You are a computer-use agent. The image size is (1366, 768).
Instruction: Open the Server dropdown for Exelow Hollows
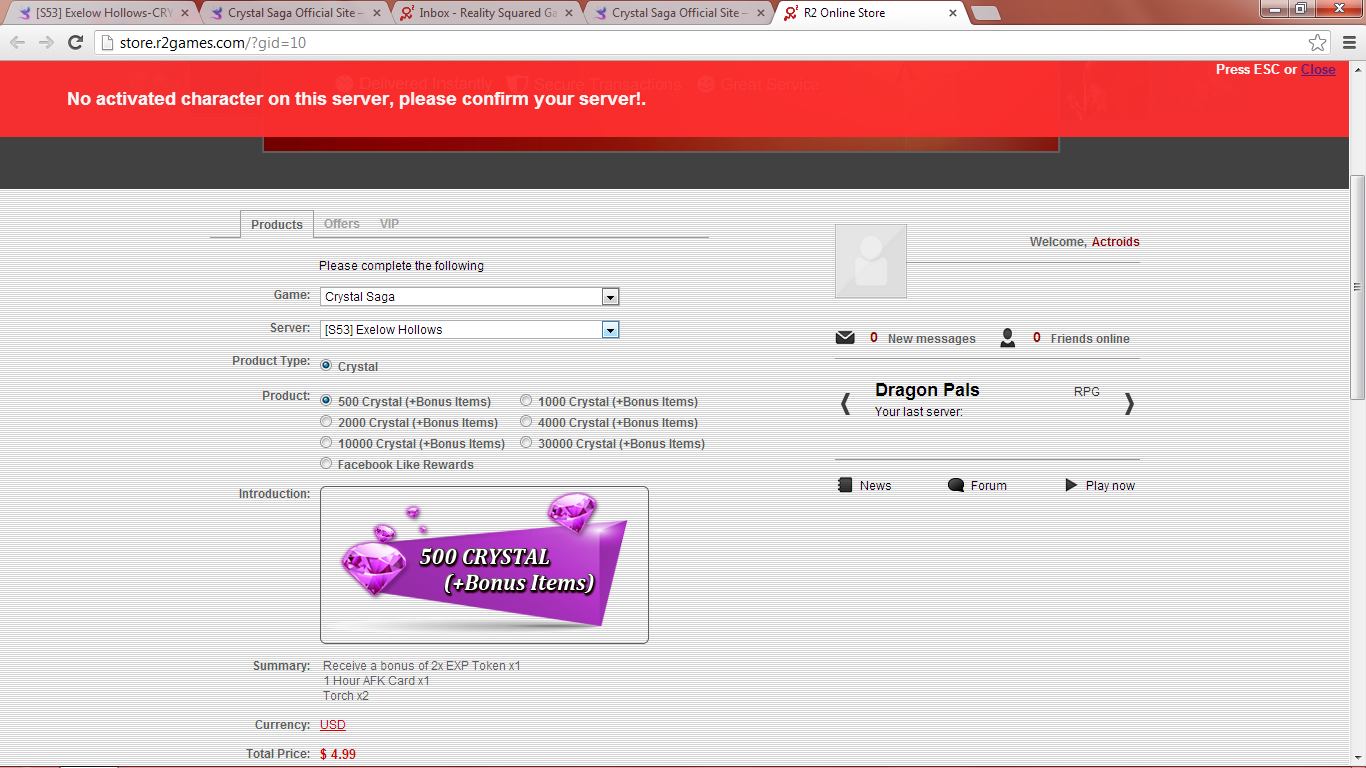coord(610,330)
